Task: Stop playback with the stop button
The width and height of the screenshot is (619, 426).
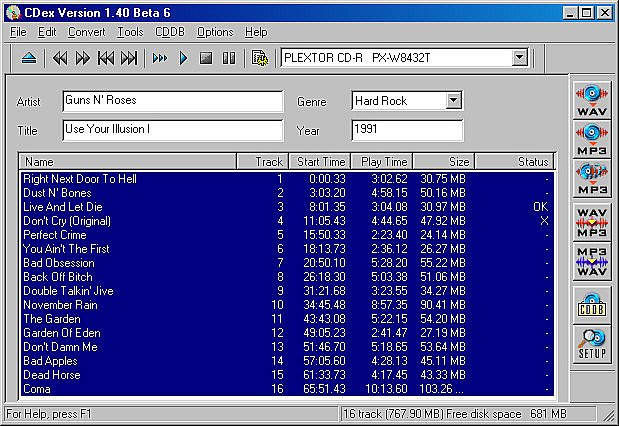Action: pyautogui.click(x=206, y=59)
